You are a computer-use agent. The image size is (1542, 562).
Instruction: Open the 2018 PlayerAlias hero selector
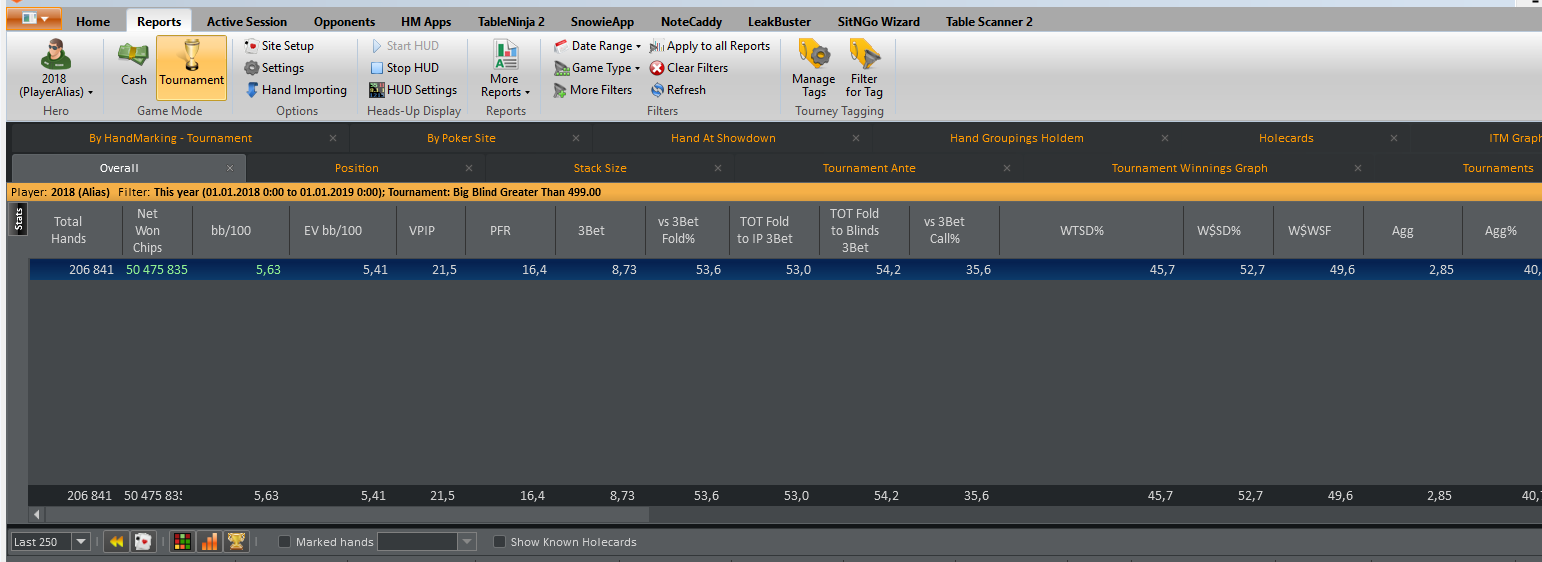tap(55, 68)
